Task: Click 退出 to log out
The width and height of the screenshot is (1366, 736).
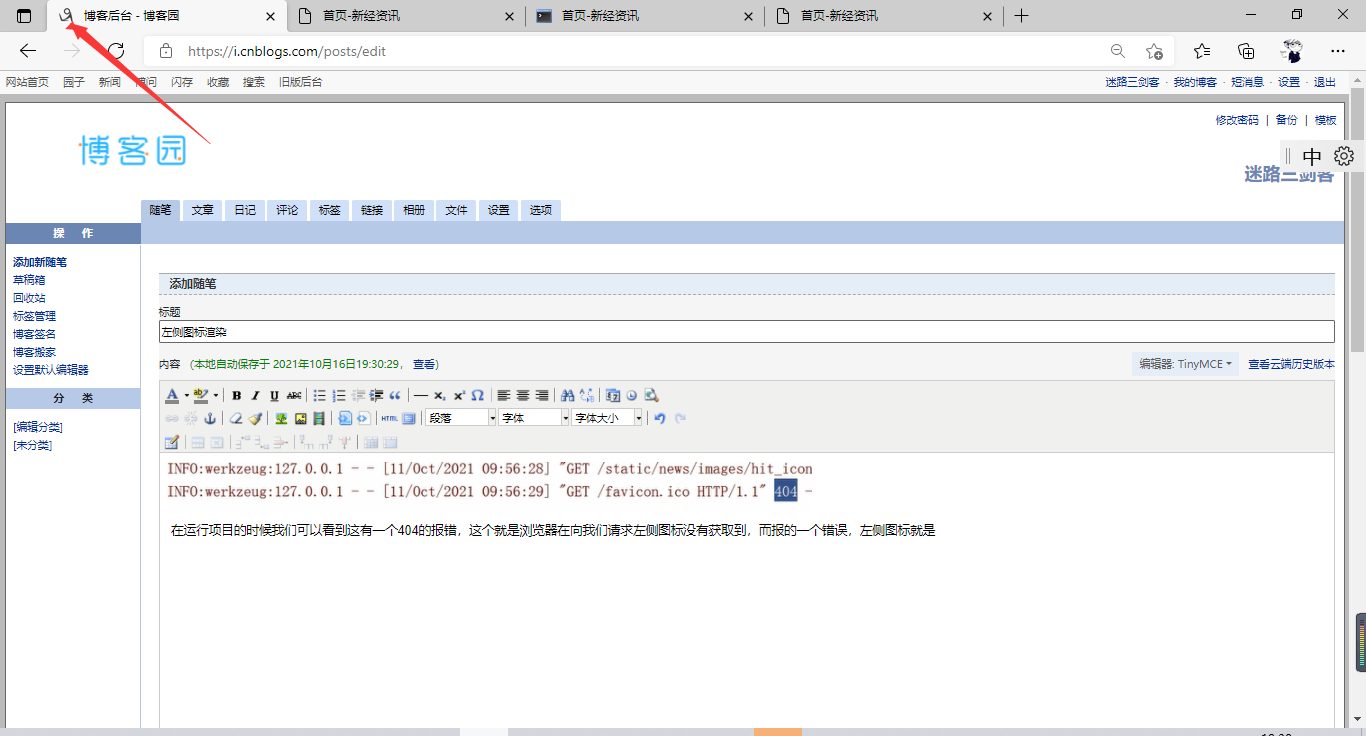Action: (x=1325, y=82)
